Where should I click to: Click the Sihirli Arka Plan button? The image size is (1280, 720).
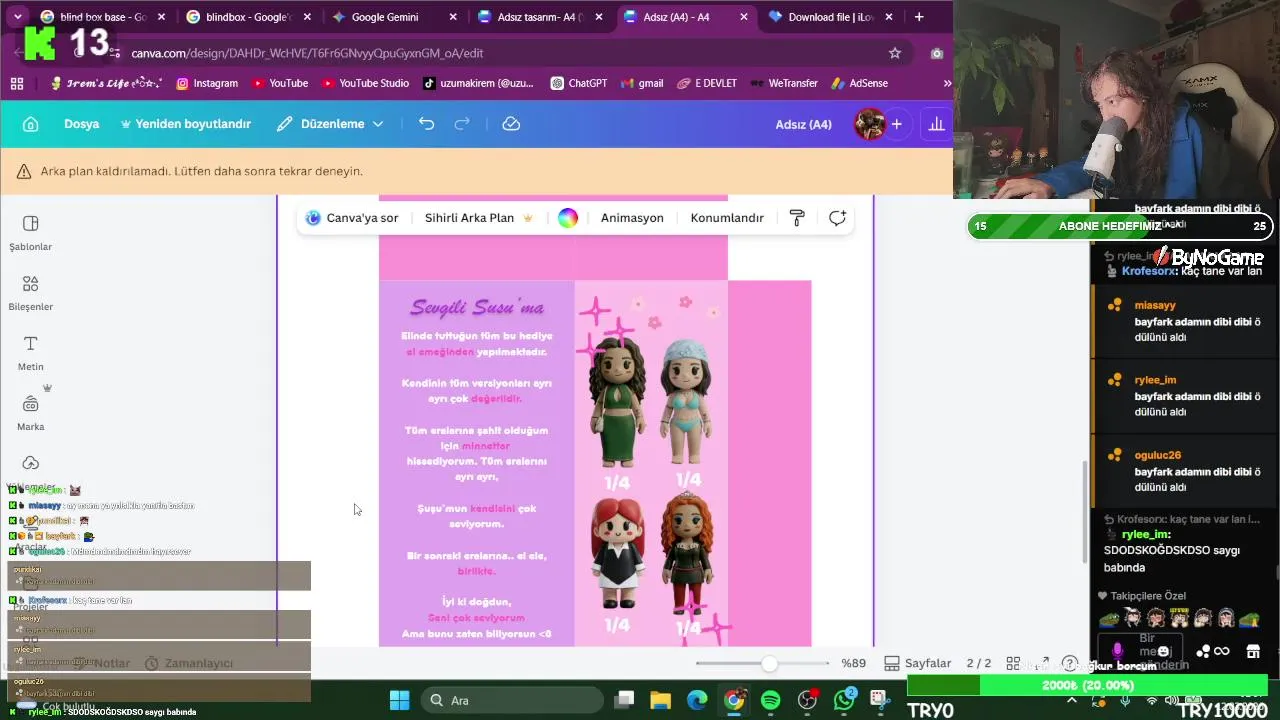pyautogui.click(x=479, y=218)
